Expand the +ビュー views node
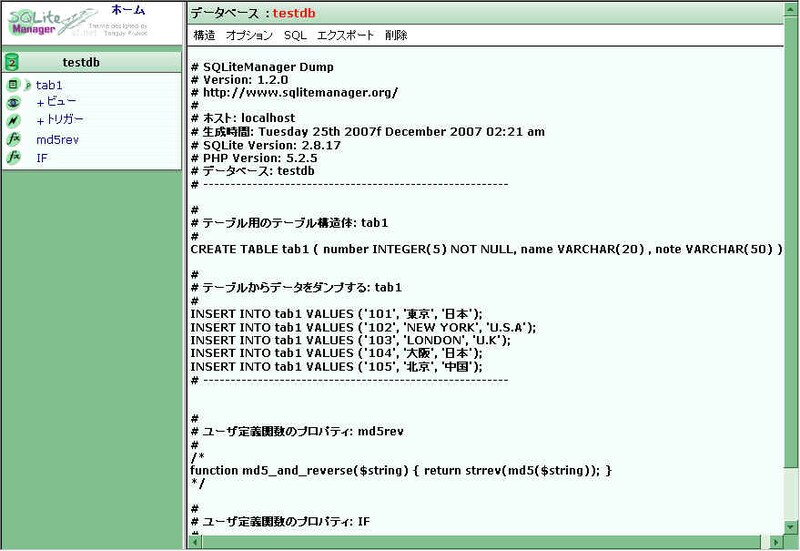This screenshot has width=800, height=551. click(x=56, y=102)
